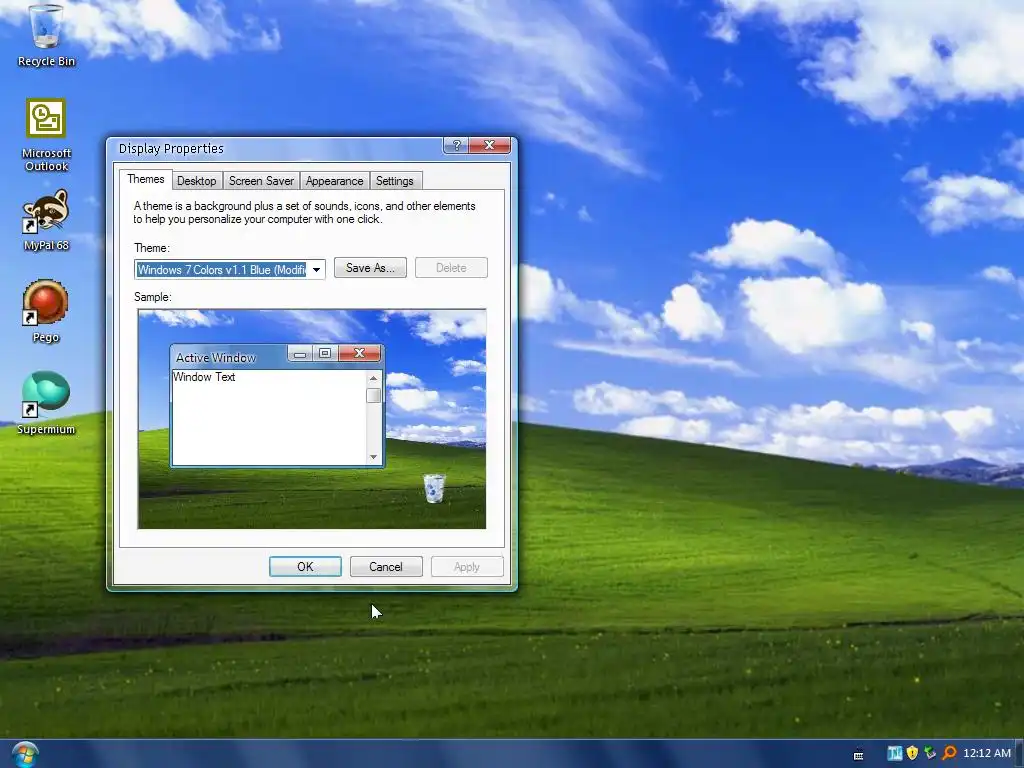1024x768 pixels.
Task: Open the yellow security shield tray icon
Action: point(912,753)
